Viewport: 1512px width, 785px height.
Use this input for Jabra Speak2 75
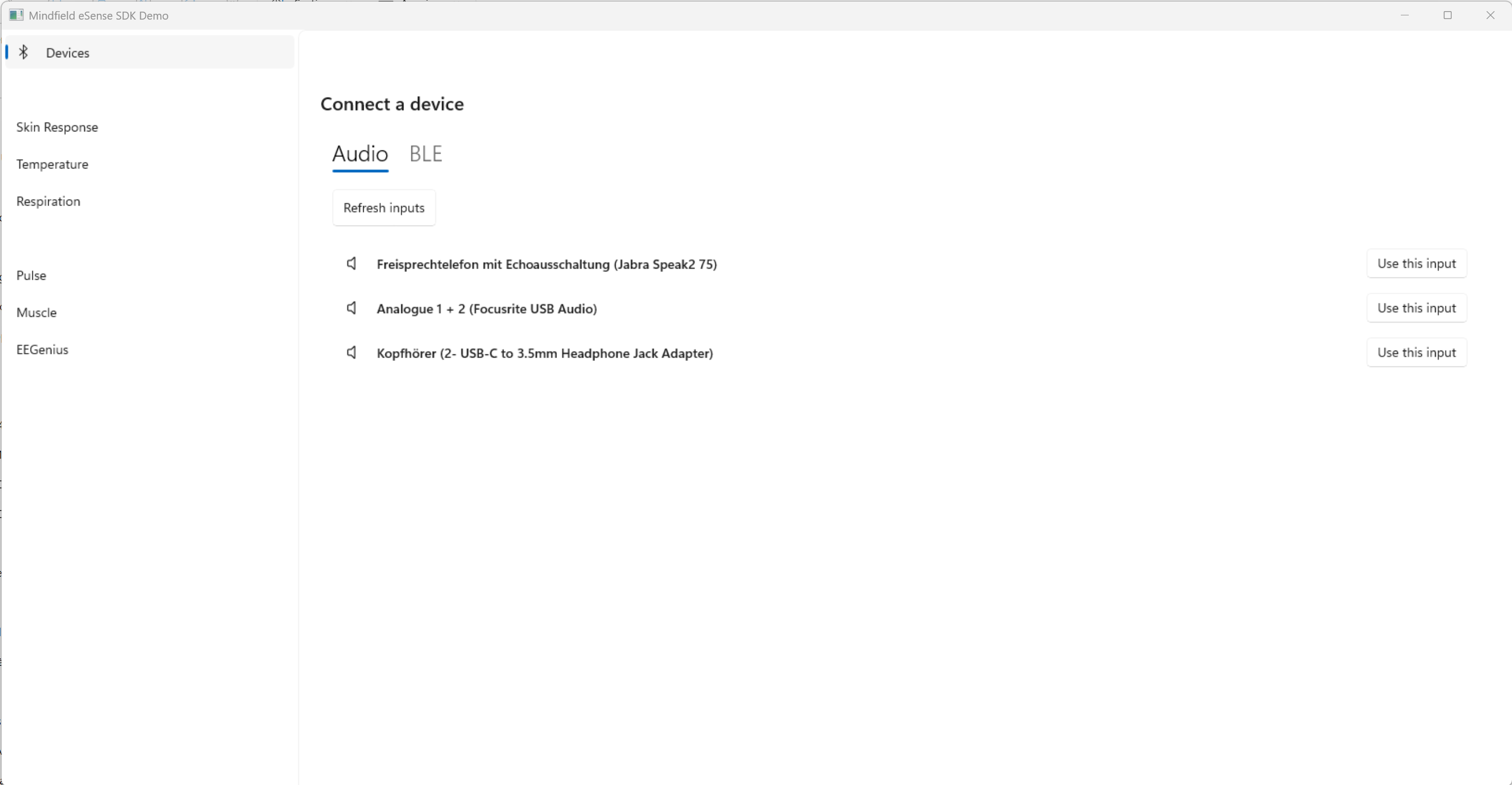point(1416,264)
